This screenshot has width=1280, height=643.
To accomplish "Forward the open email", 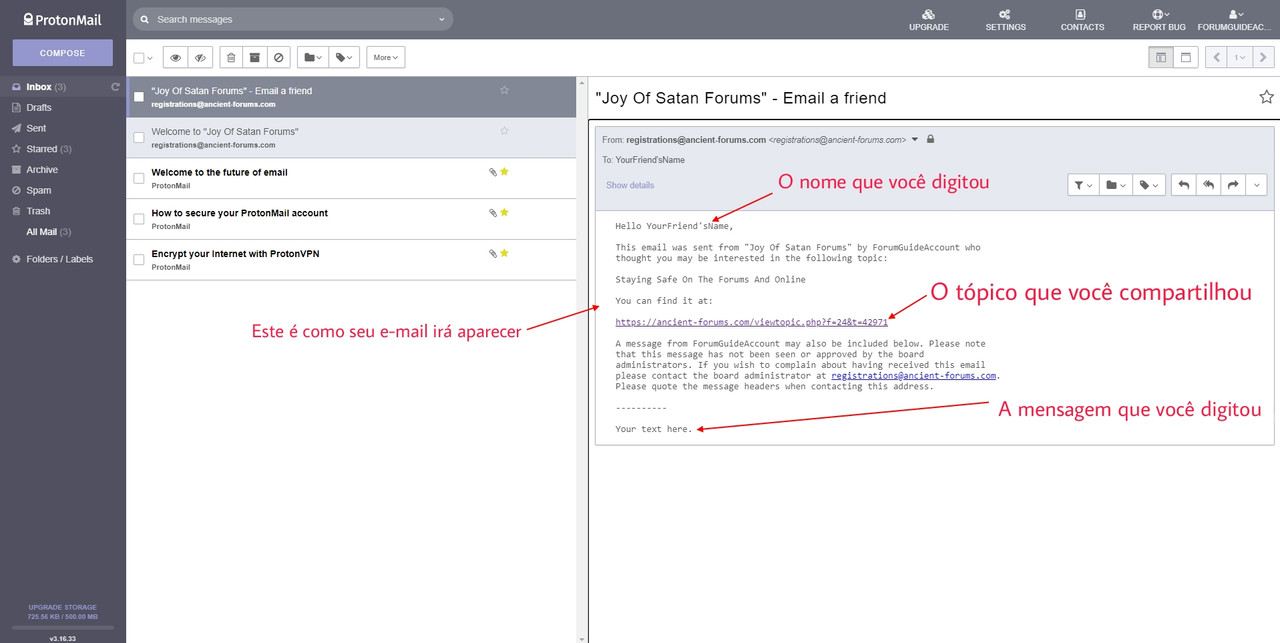I will [x=1232, y=185].
